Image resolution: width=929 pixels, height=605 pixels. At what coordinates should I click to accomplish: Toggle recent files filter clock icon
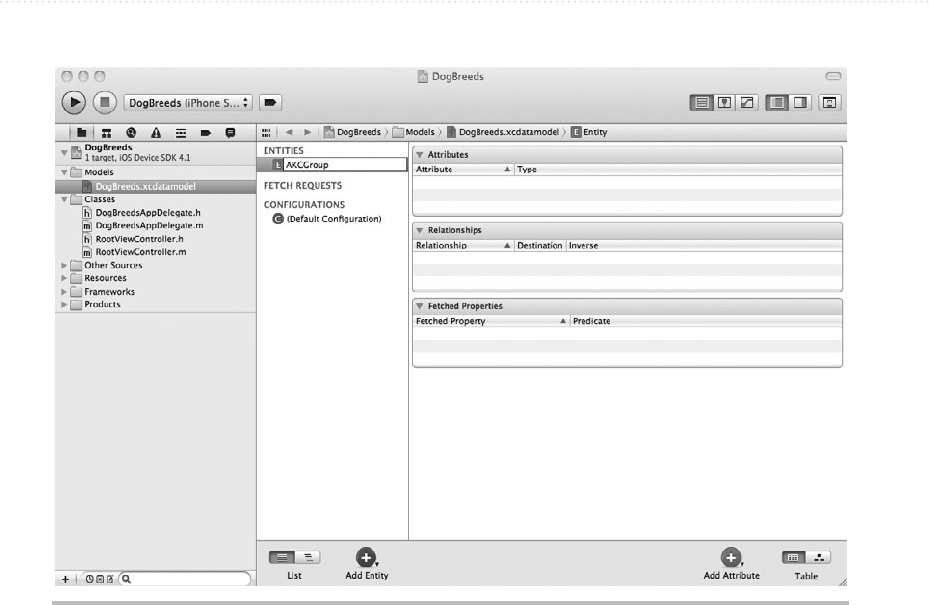click(89, 579)
